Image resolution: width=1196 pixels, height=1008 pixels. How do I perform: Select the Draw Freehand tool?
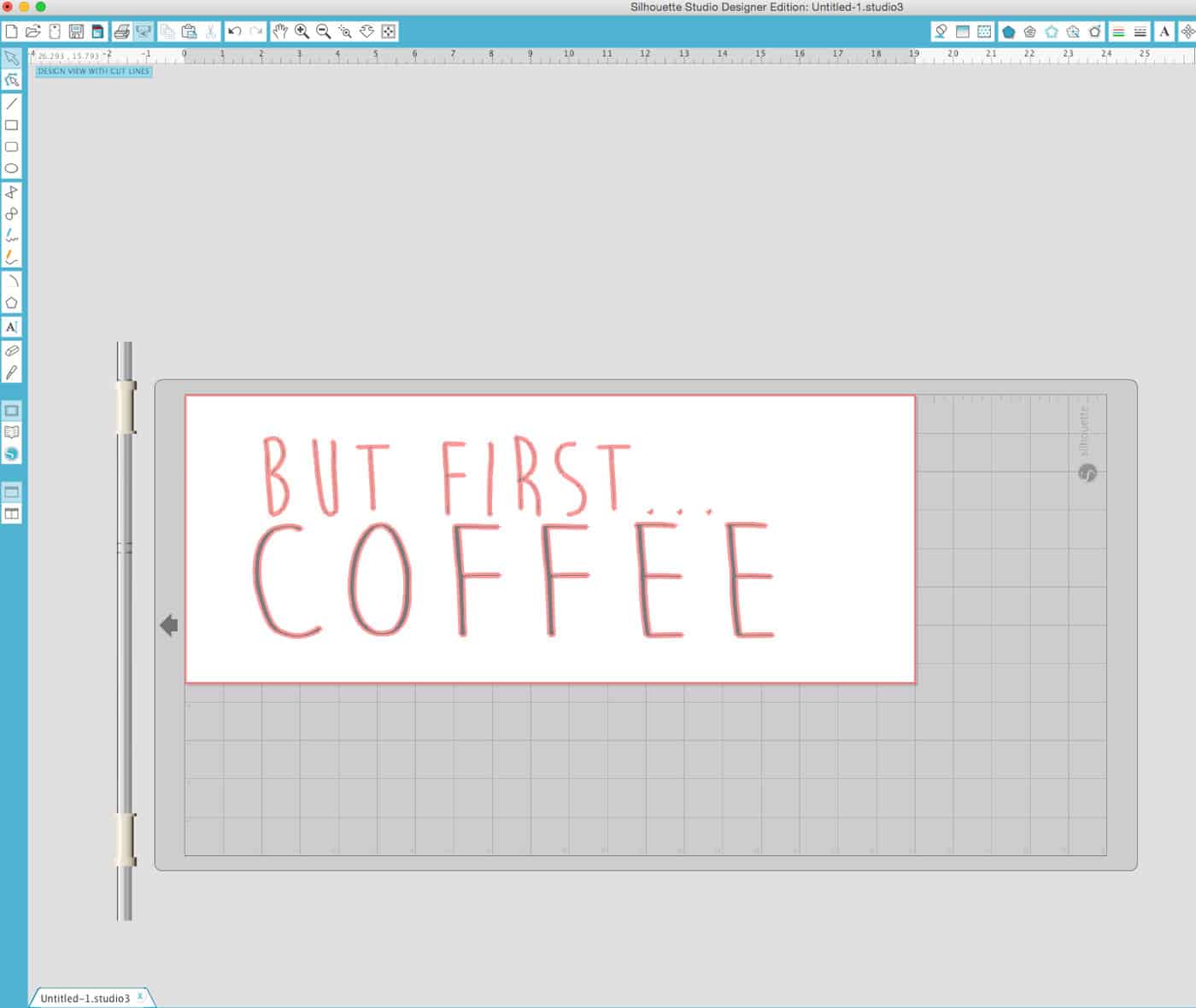coord(11,235)
